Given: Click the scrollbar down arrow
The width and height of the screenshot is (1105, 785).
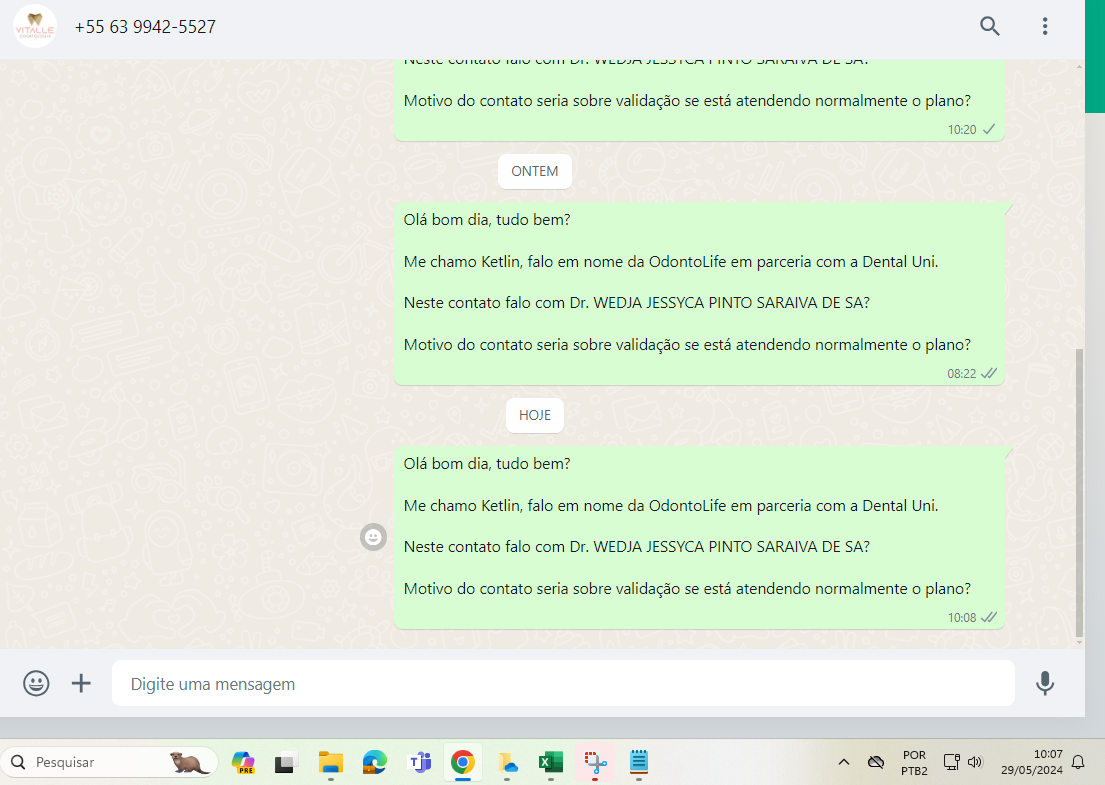Looking at the screenshot, I should (x=1079, y=642).
